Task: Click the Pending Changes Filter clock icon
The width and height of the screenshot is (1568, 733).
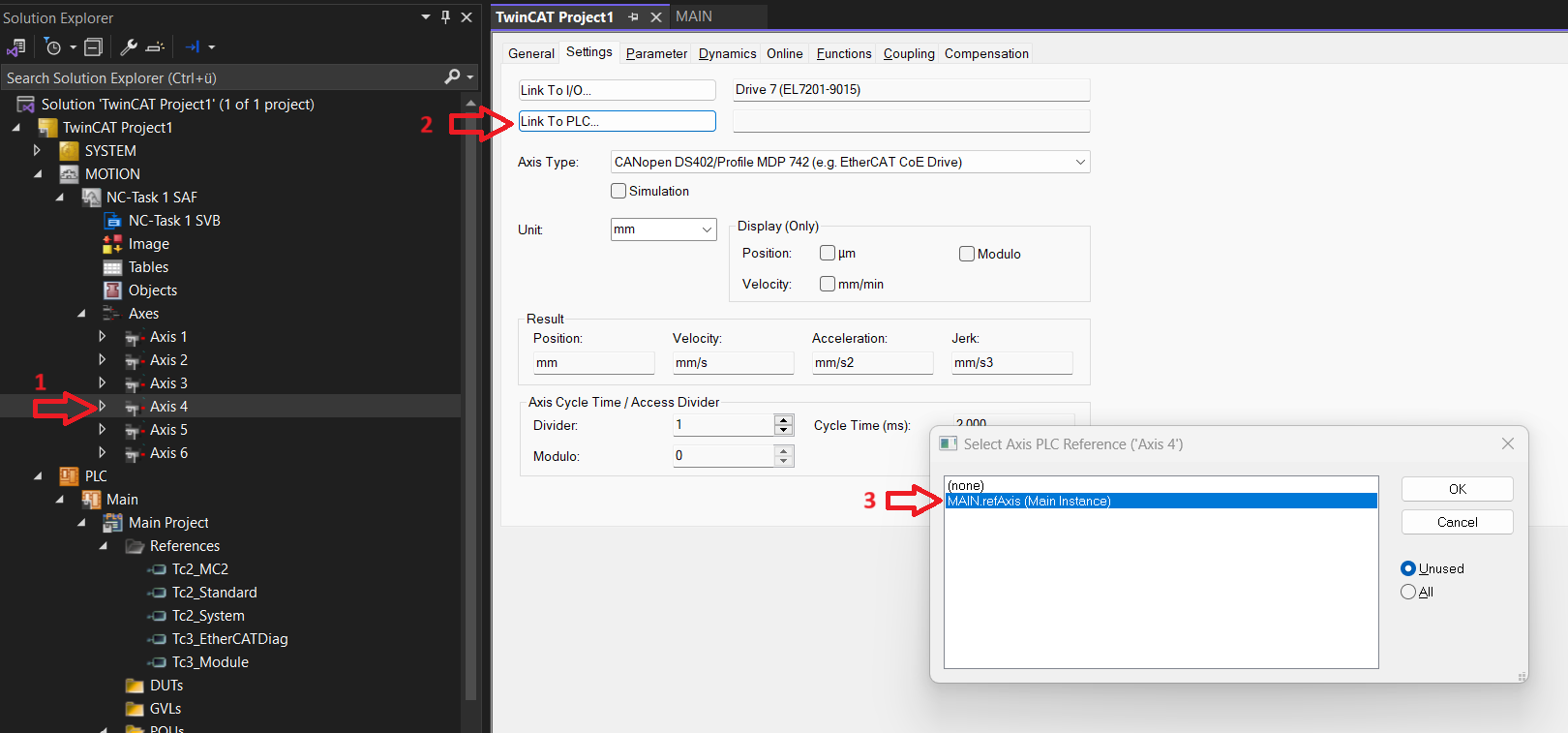Action: [x=53, y=46]
